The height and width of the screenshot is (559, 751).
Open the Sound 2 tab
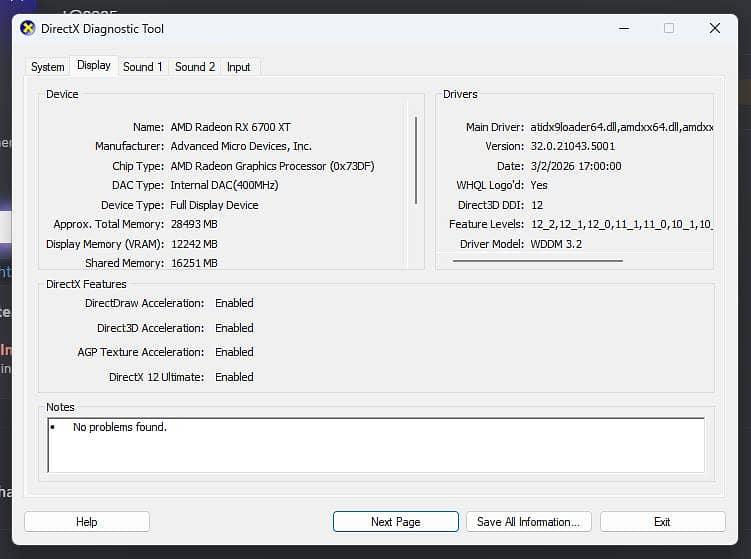pyautogui.click(x=195, y=67)
